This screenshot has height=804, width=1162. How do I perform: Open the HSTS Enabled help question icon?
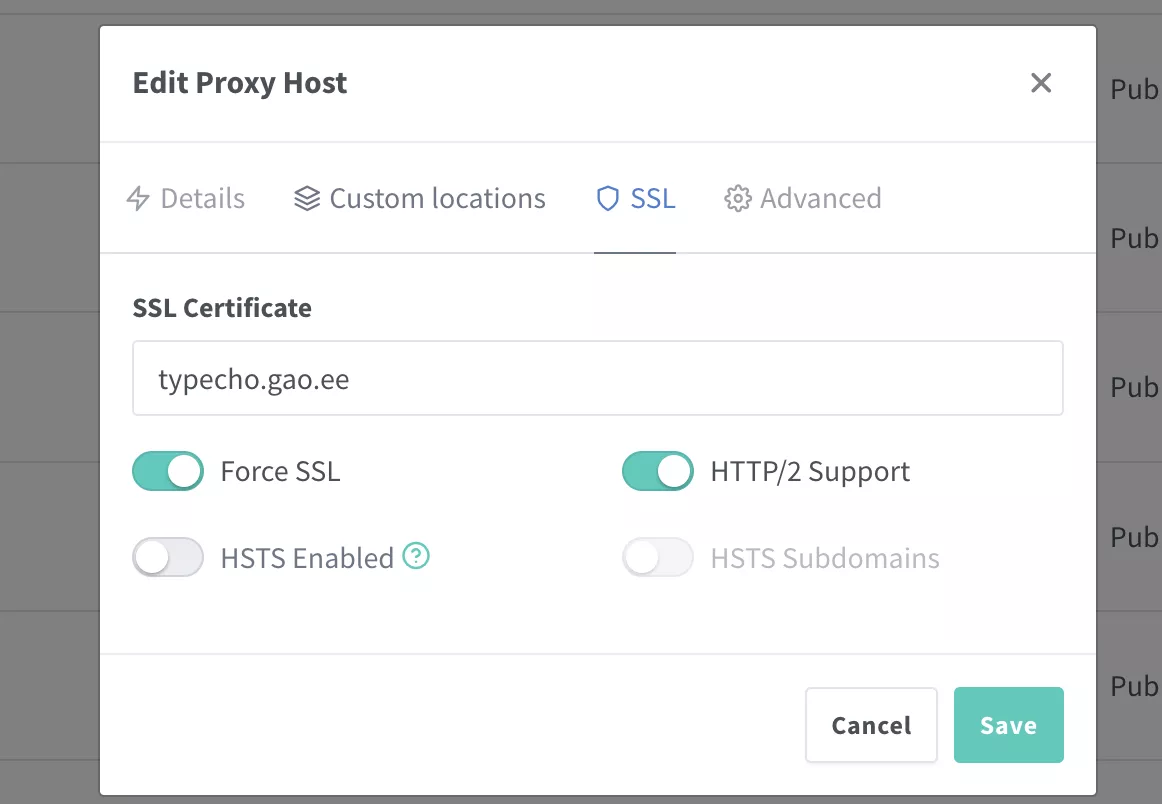416,556
